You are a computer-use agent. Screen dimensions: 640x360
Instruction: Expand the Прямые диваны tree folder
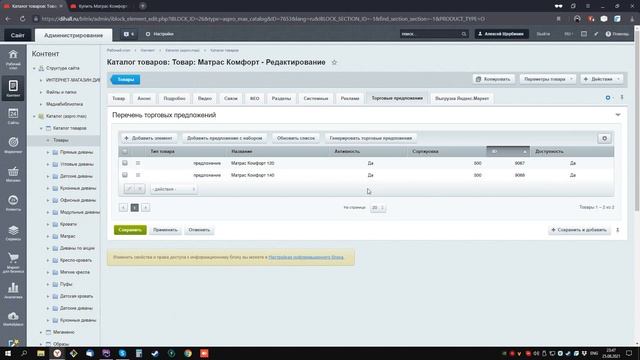coord(48,152)
